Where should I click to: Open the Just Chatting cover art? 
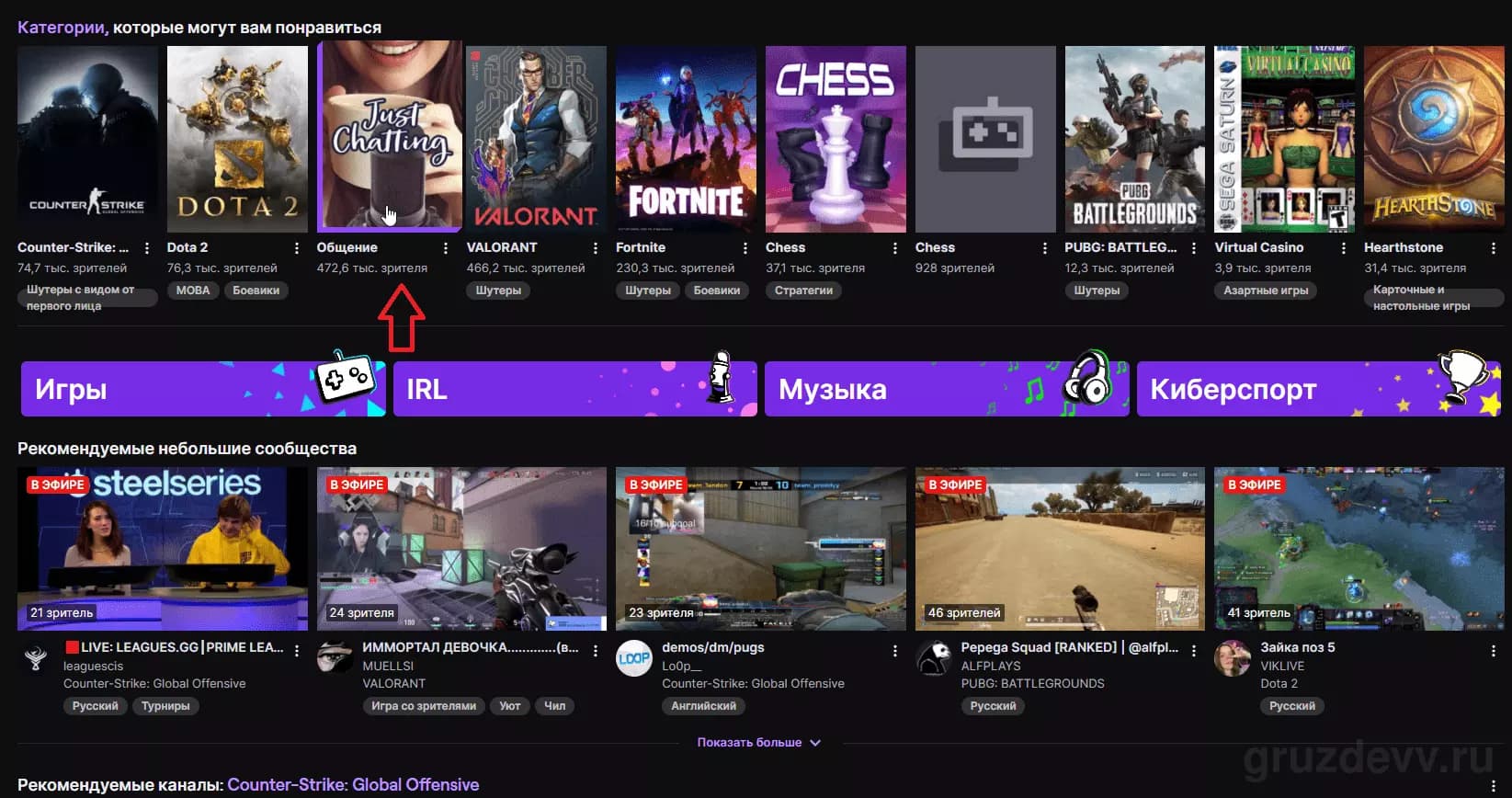point(390,134)
